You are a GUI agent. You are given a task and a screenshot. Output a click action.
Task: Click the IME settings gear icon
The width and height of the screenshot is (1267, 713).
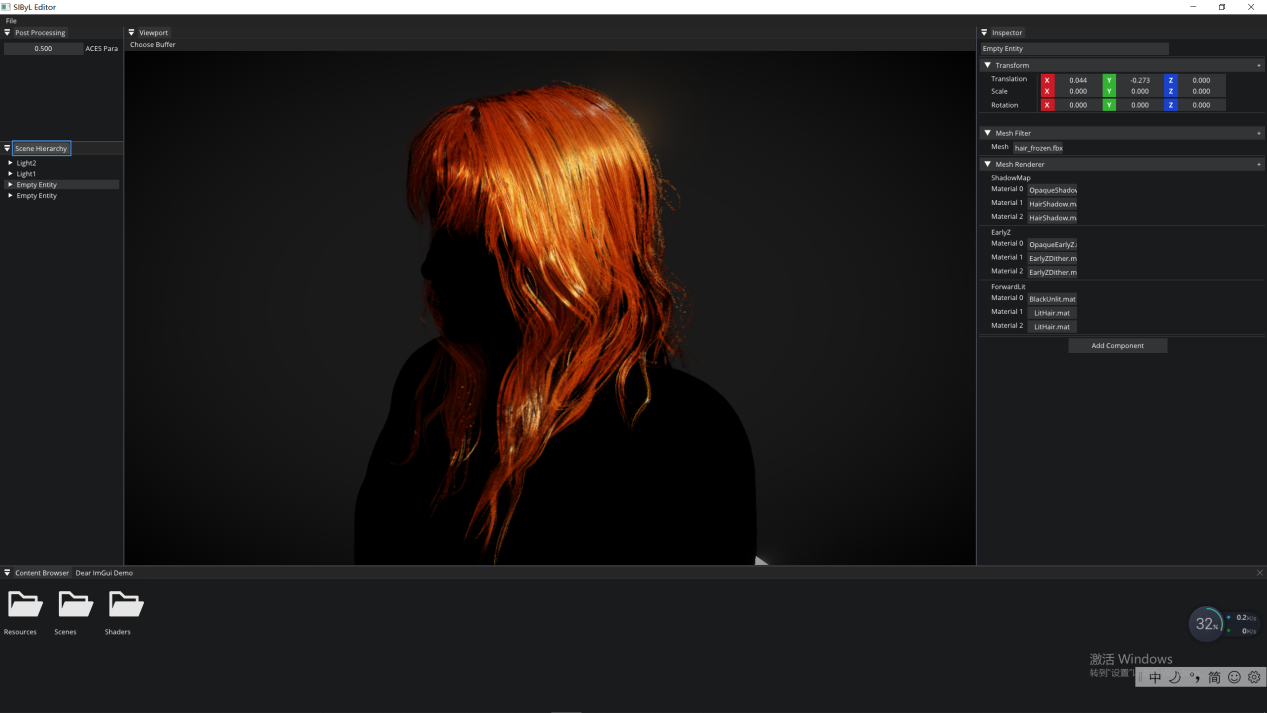coord(1254,677)
